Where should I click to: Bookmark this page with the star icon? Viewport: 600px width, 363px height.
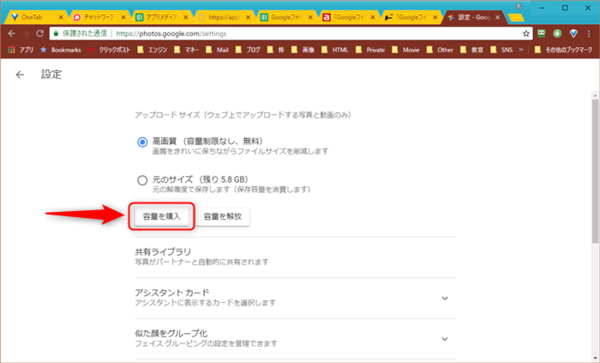(526, 34)
